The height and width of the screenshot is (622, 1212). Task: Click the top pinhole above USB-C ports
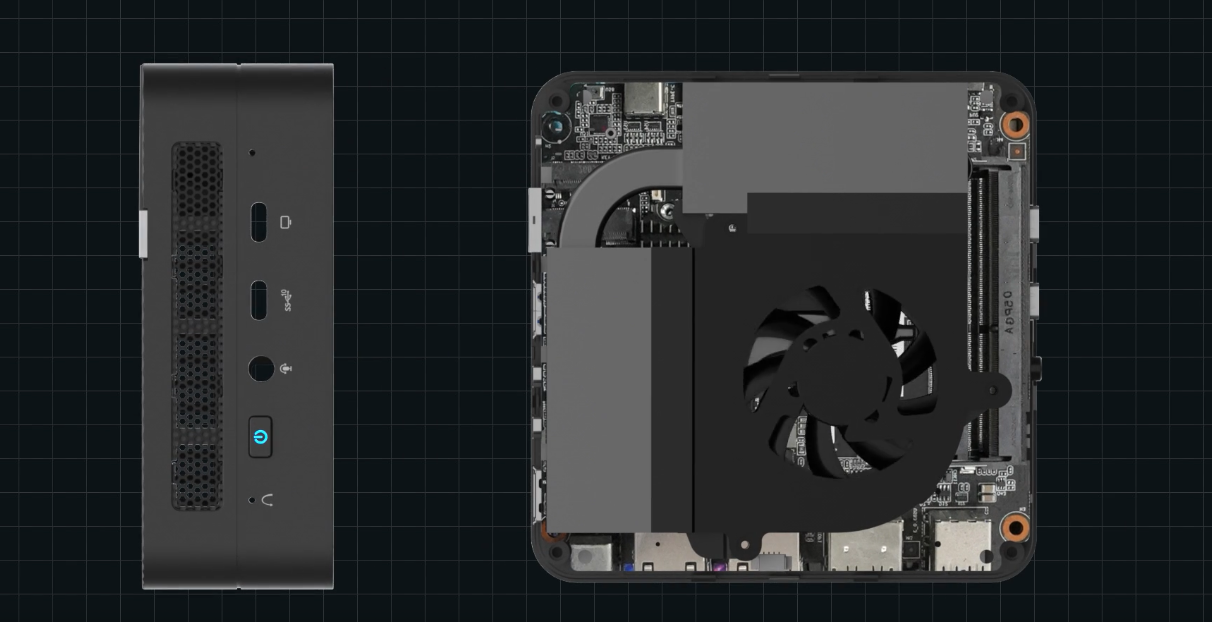[252, 153]
